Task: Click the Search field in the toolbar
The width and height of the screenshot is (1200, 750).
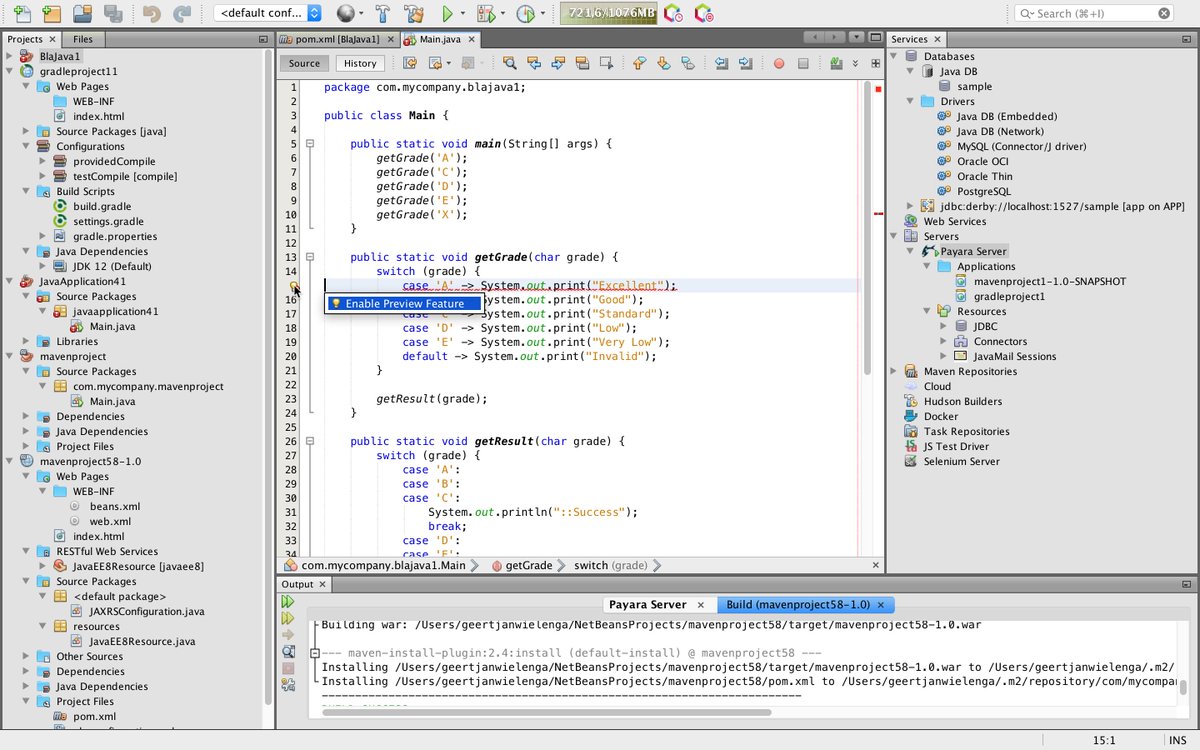Action: click(1092, 13)
